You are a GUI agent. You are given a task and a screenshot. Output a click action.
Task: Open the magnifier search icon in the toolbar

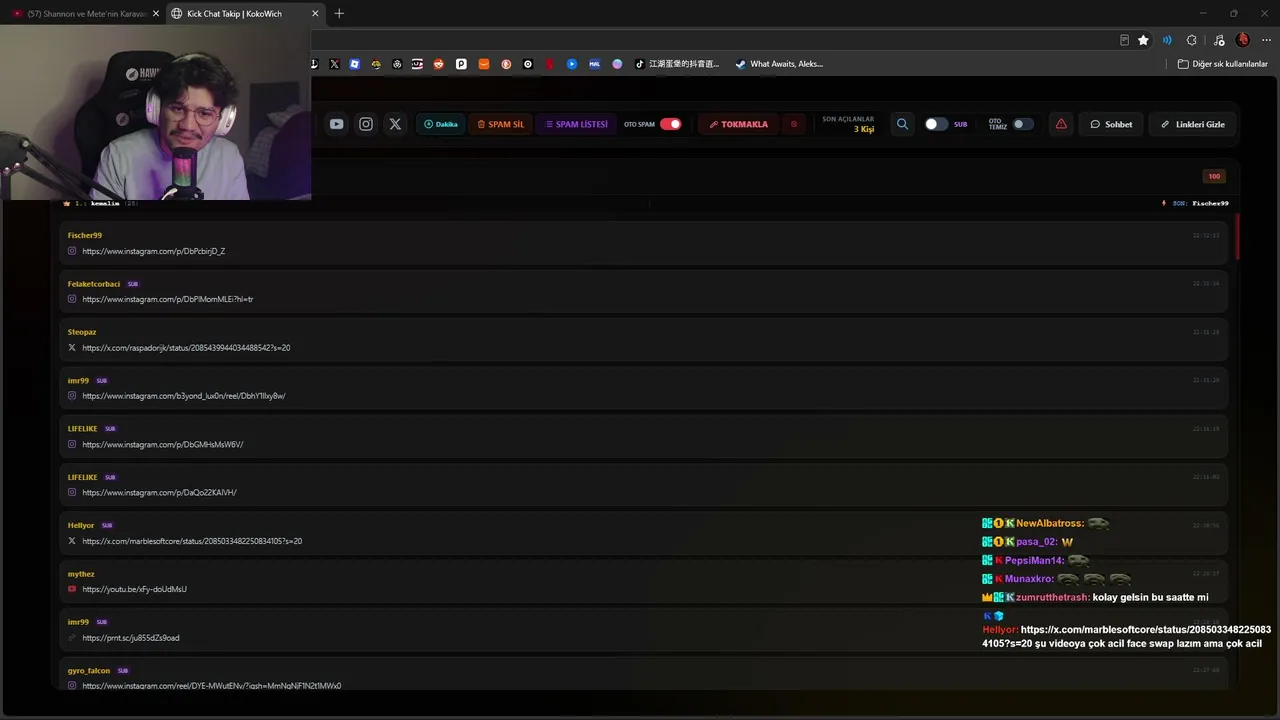[x=902, y=124]
